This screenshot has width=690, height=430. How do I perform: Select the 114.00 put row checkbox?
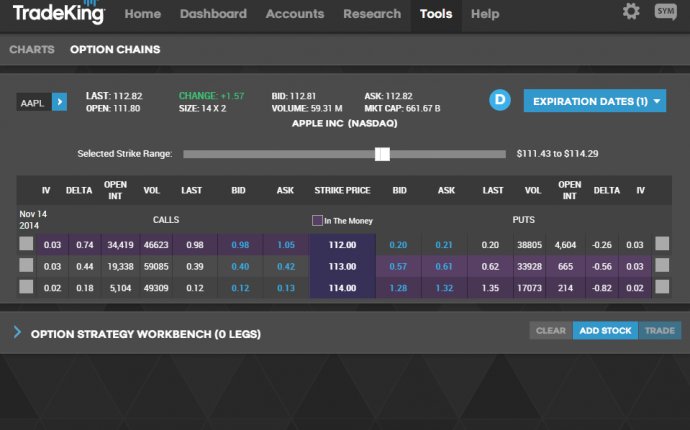click(662, 287)
